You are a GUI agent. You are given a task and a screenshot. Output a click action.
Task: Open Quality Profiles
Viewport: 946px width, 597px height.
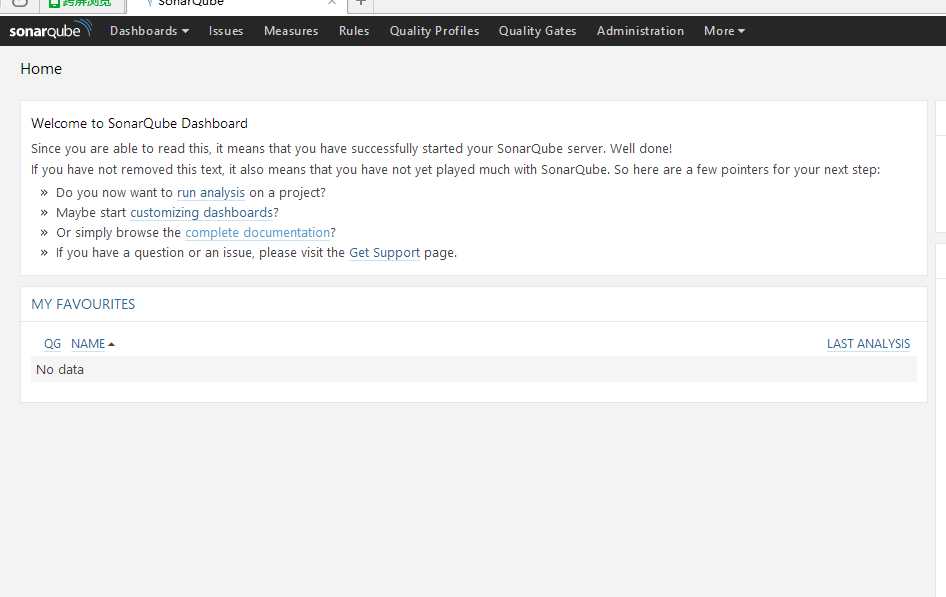tap(434, 31)
